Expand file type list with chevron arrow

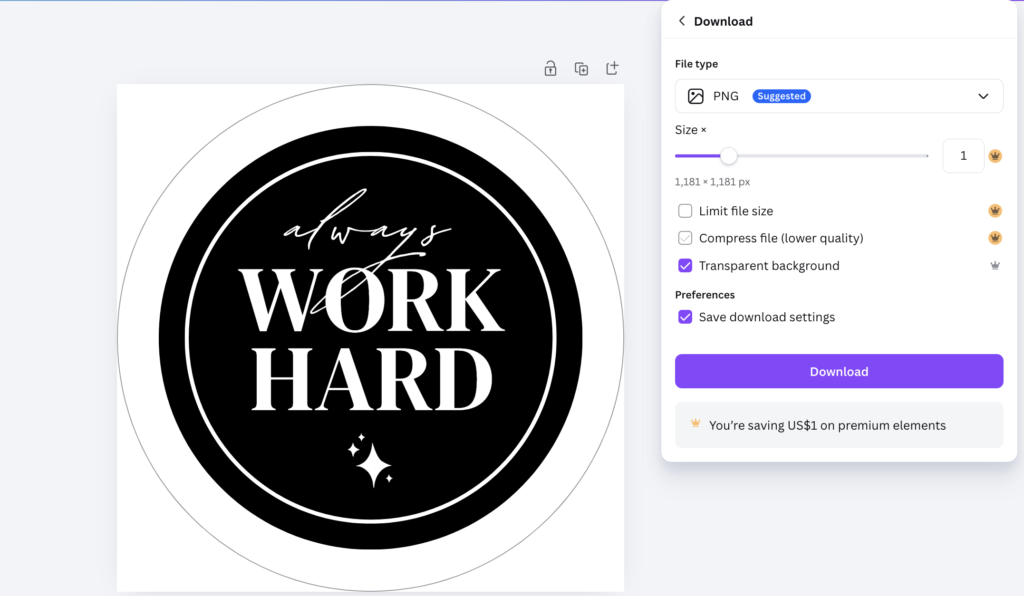pos(983,96)
